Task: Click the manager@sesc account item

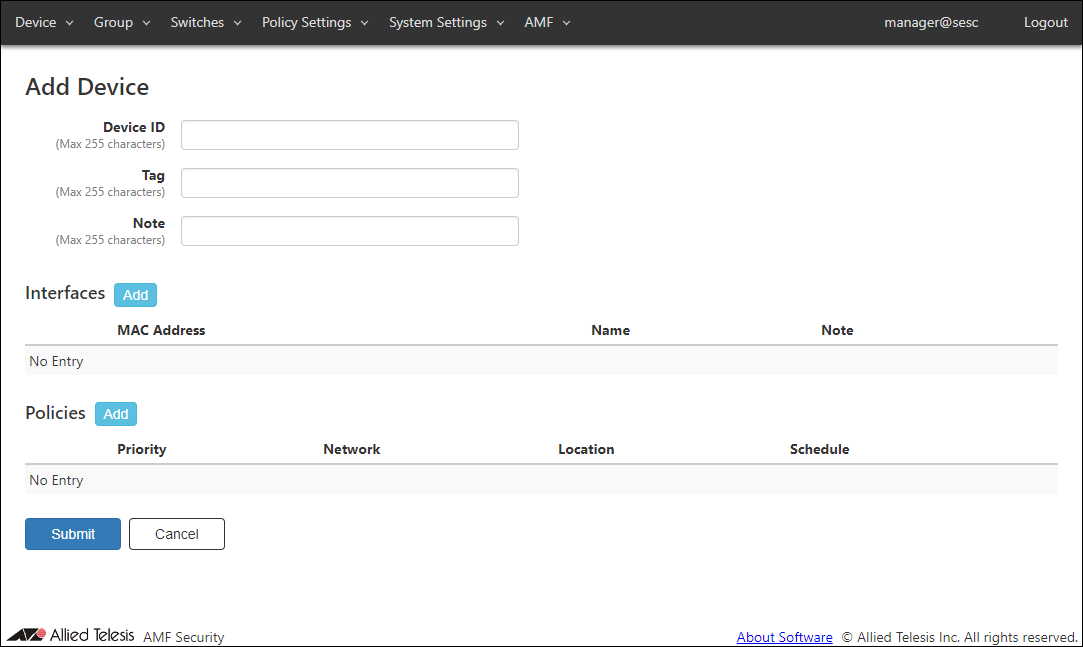Action: [931, 22]
